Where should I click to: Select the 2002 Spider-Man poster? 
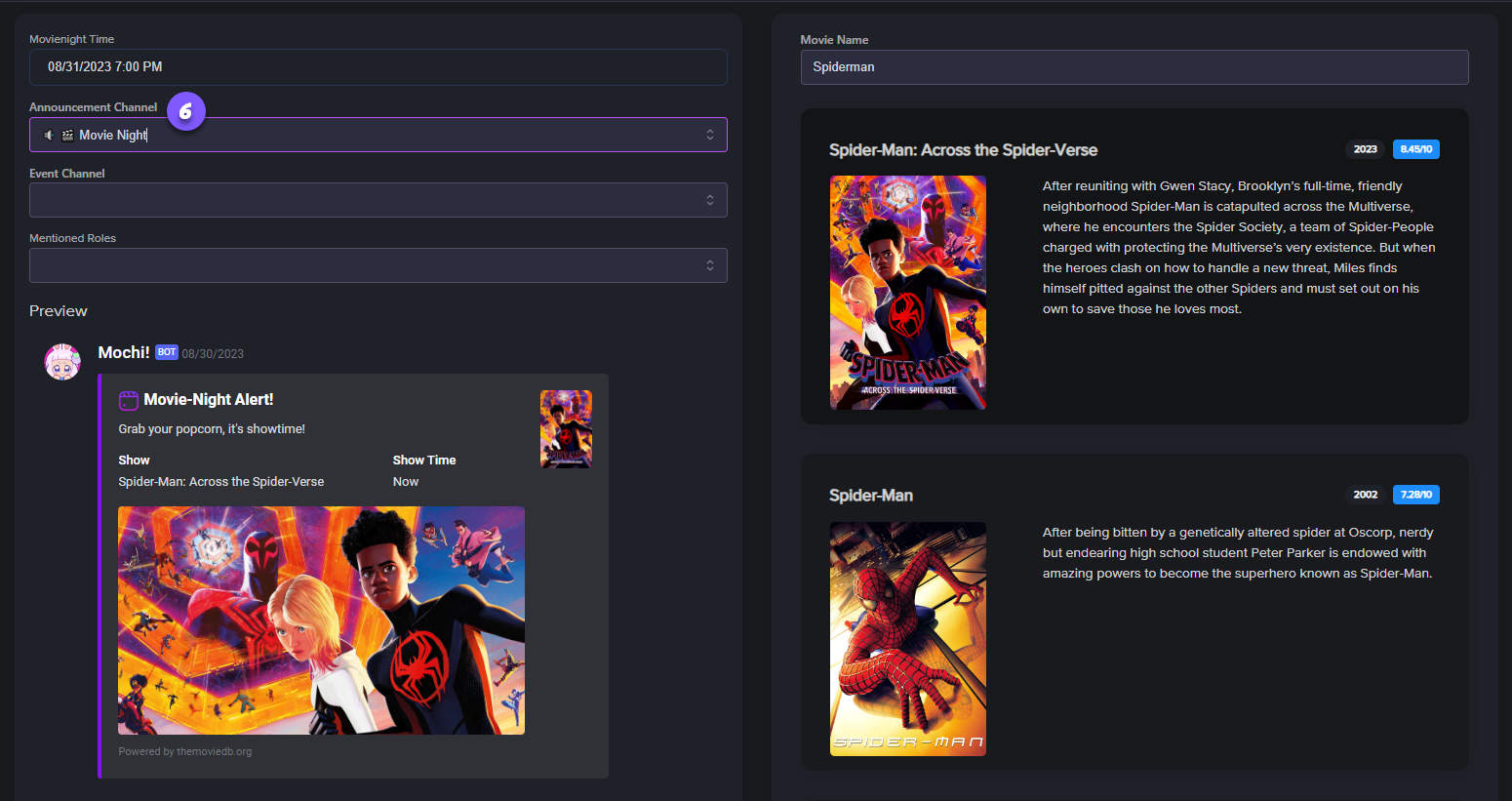tap(907, 639)
